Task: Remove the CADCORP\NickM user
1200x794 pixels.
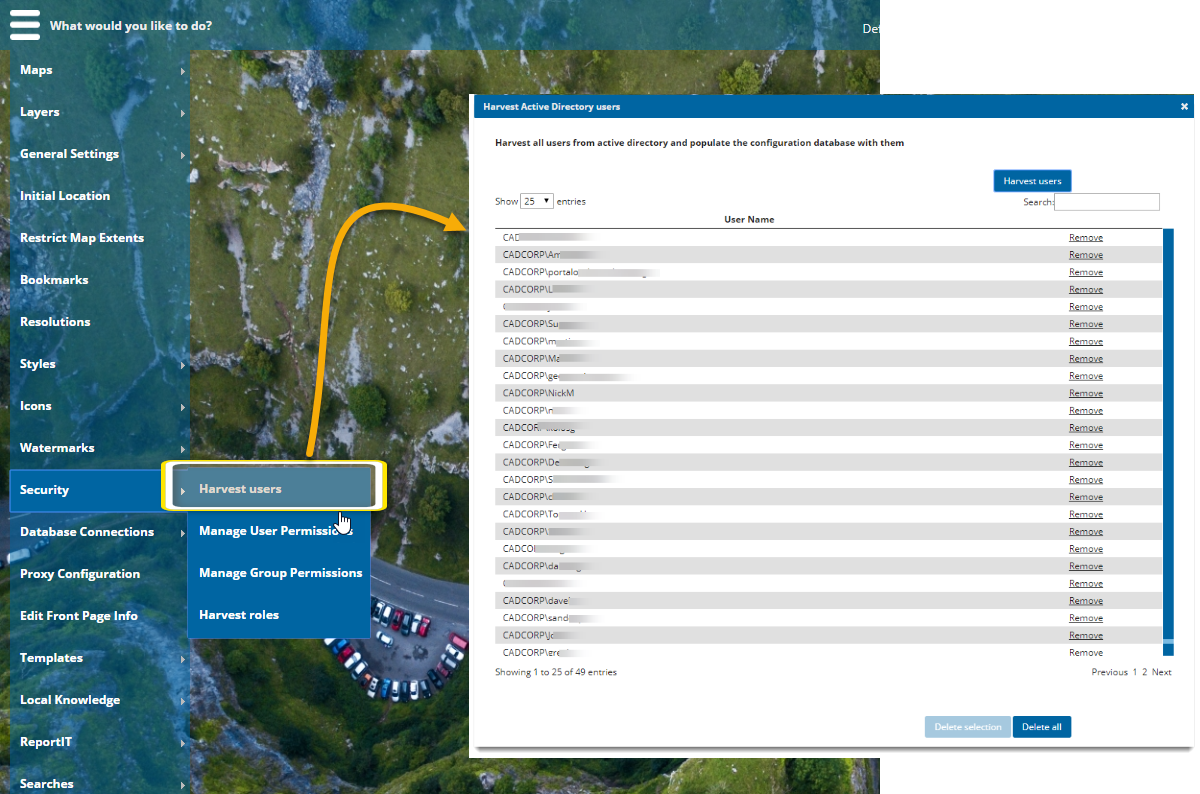Action: [1085, 393]
